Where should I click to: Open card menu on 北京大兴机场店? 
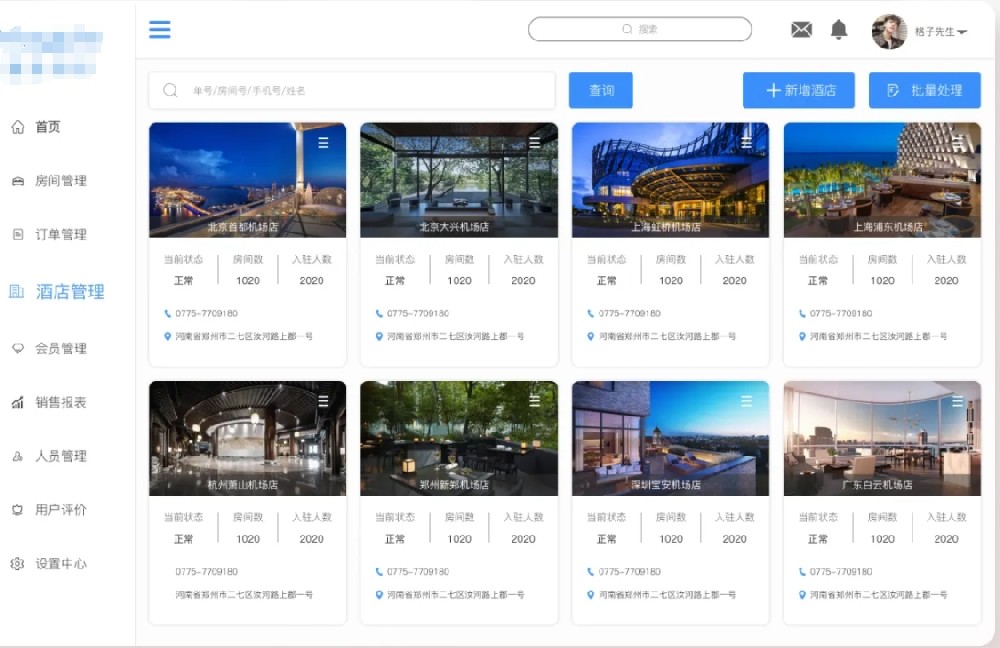pyautogui.click(x=534, y=143)
